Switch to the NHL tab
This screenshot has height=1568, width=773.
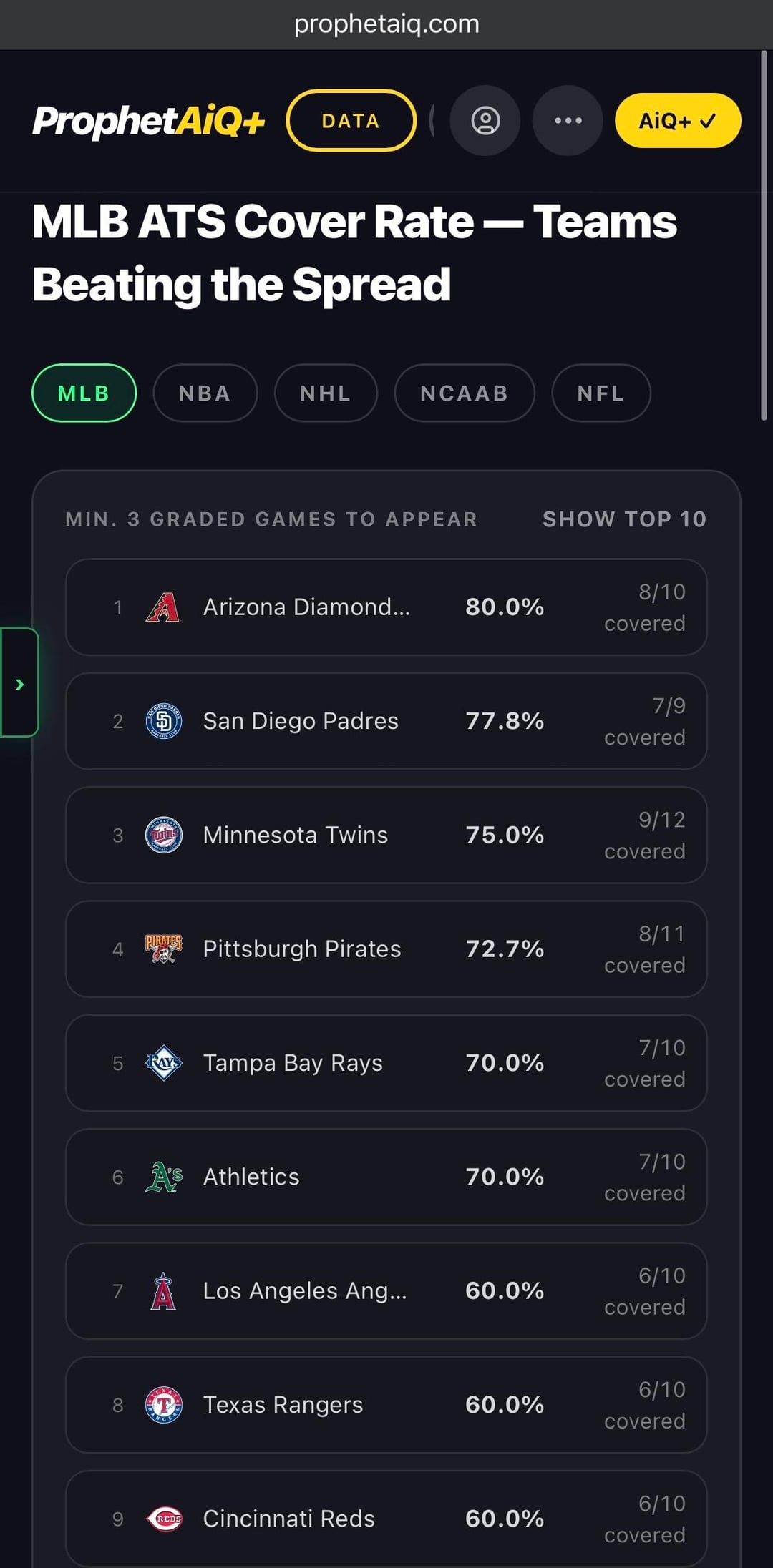326,393
